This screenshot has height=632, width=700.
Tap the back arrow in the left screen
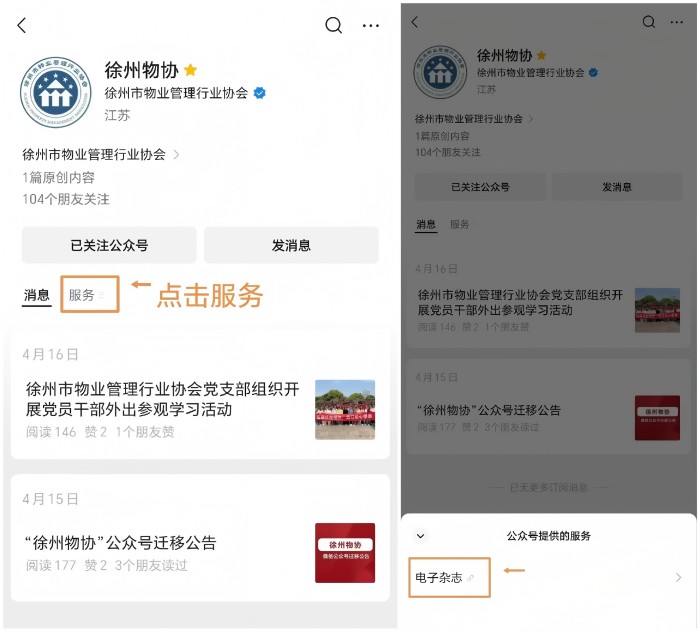[22, 25]
